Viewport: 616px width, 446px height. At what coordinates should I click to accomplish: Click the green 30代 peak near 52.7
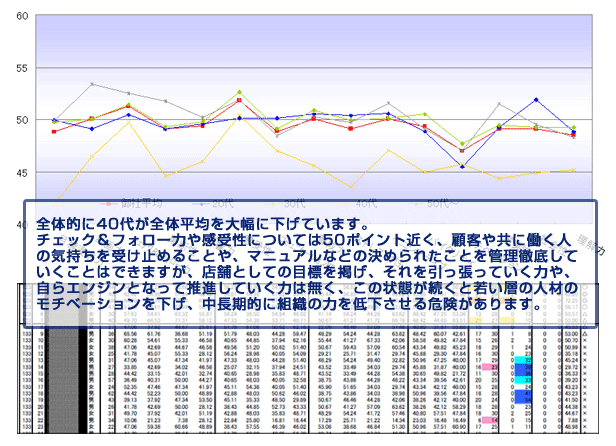click(x=239, y=92)
